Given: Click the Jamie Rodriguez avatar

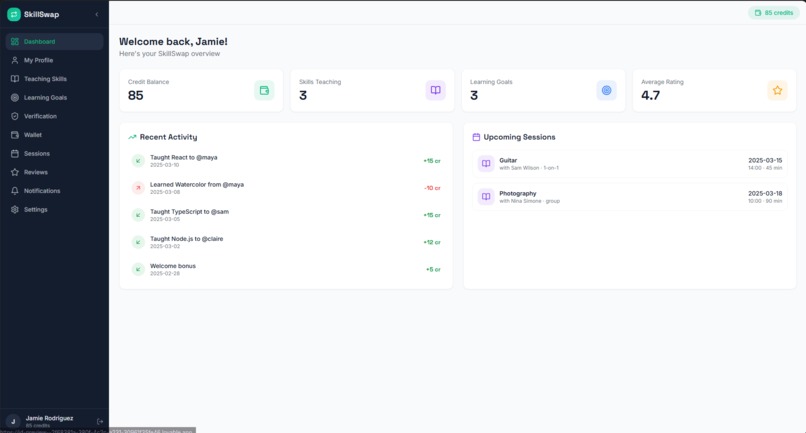Looking at the screenshot, I should (x=13, y=421).
